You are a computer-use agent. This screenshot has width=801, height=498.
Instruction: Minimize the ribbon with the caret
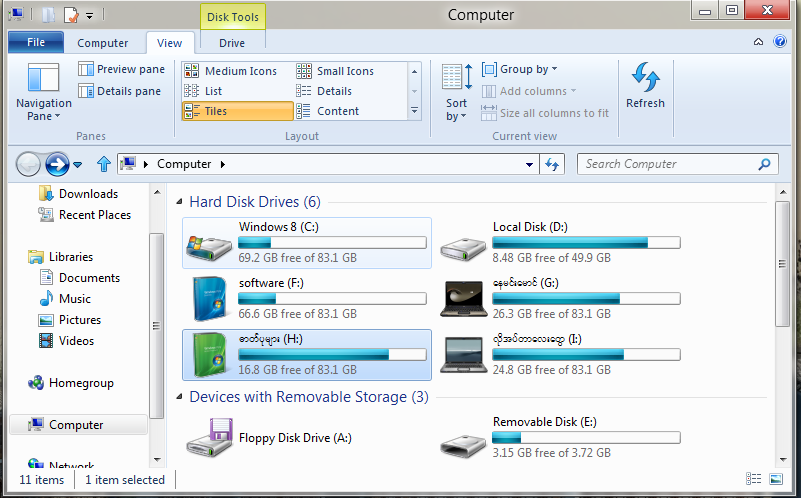click(x=759, y=42)
